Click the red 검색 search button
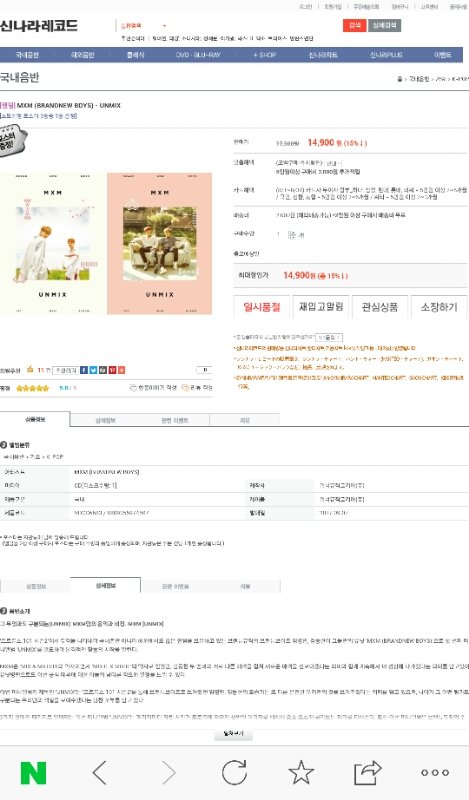The height and width of the screenshot is (800, 469). (354, 26)
